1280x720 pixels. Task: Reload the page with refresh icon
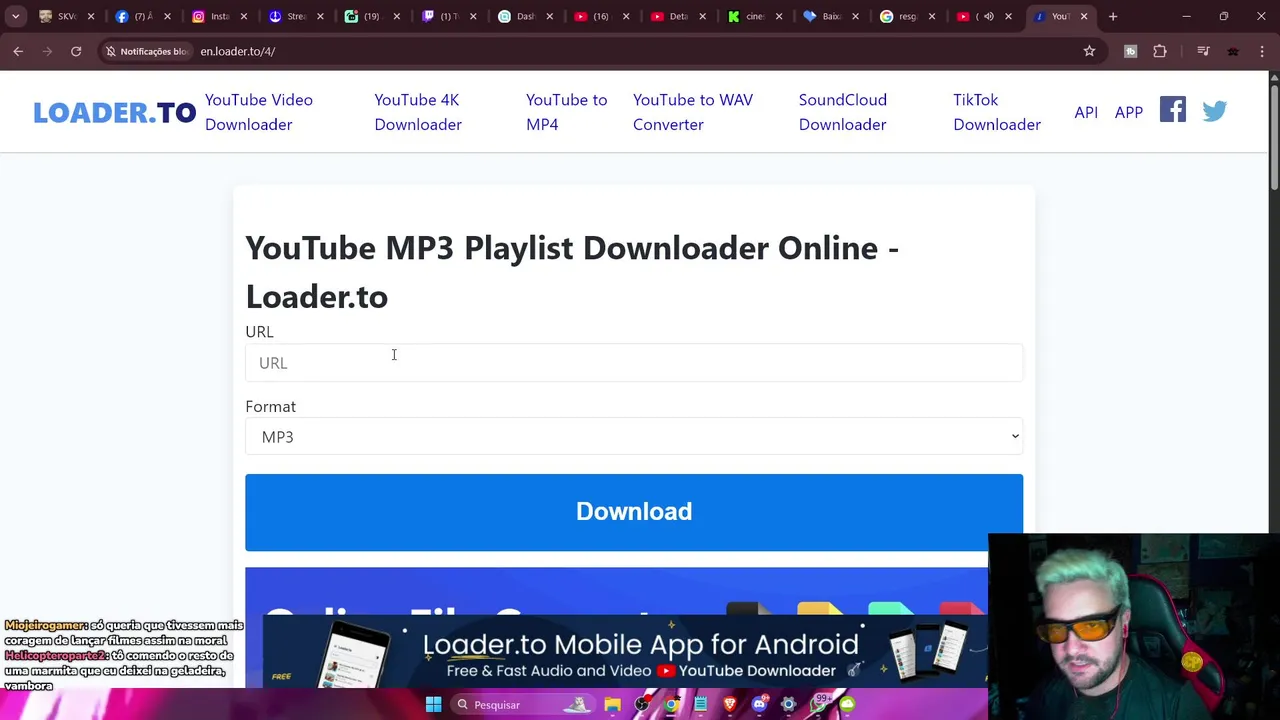[76, 51]
